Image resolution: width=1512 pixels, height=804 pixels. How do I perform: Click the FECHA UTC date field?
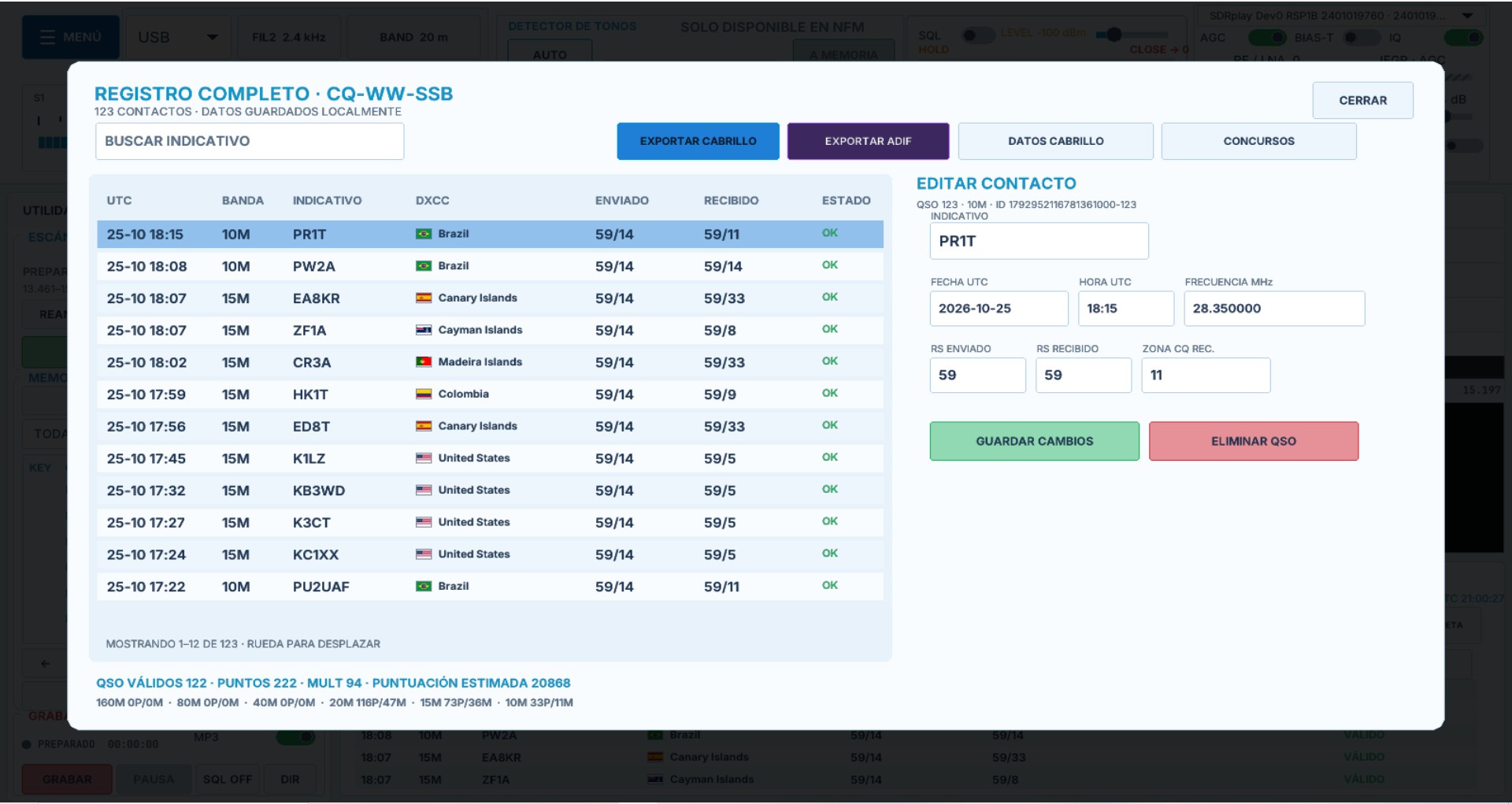[x=999, y=309]
